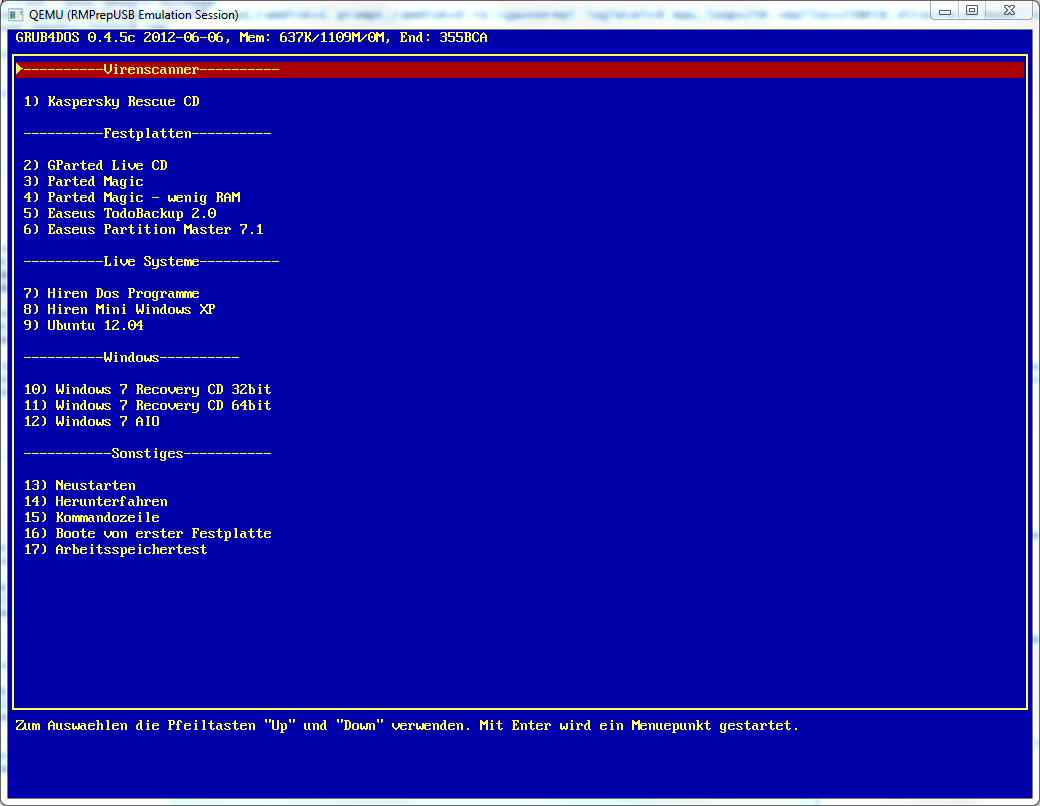Start the Arbeitsspeichertest entry
The image size is (1040, 806).
(115, 549)
